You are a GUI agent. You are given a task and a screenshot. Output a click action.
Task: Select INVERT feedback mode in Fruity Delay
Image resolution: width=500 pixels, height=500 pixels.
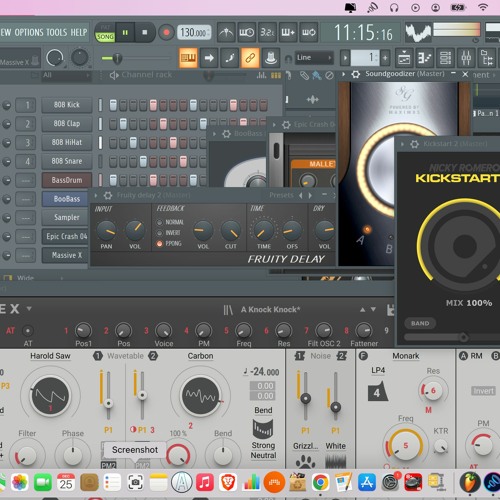(160, 233)
